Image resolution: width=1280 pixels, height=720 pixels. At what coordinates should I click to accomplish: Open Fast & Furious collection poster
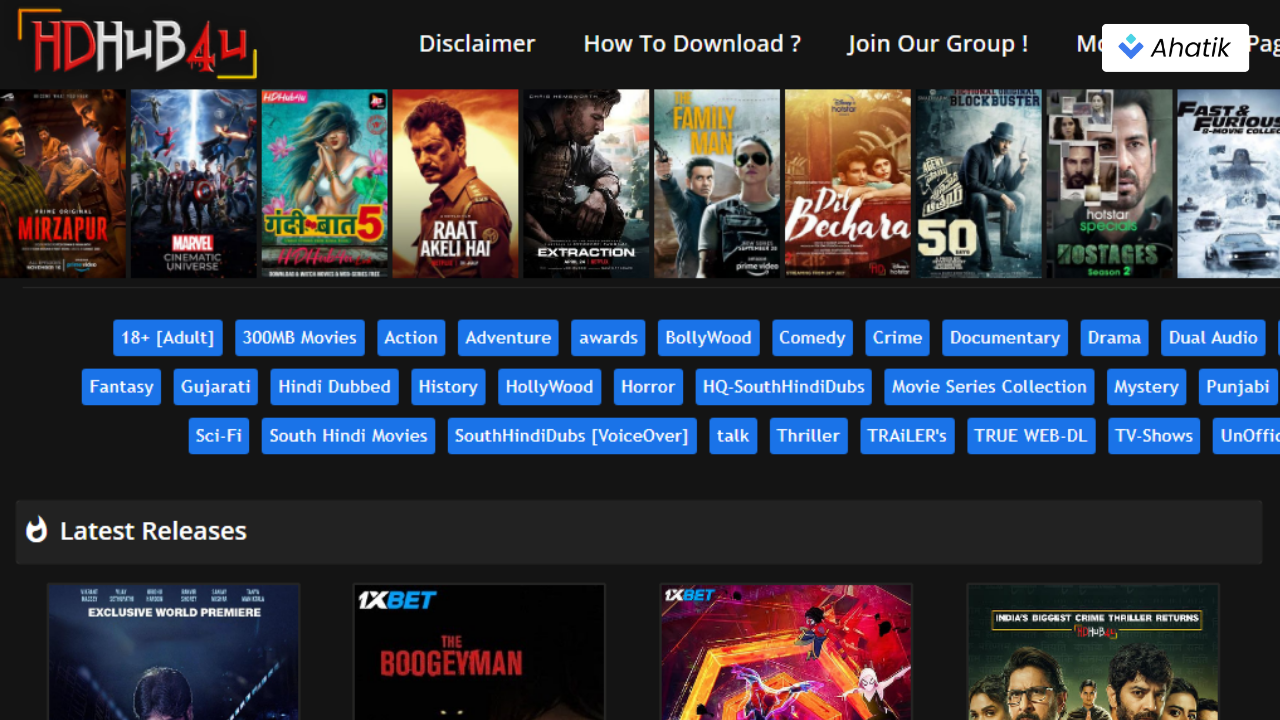(1229, 184)
